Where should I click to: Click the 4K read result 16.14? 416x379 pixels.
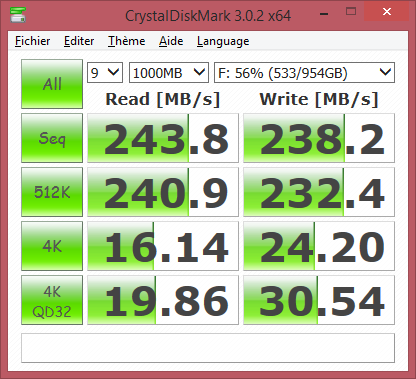(163, 246)
